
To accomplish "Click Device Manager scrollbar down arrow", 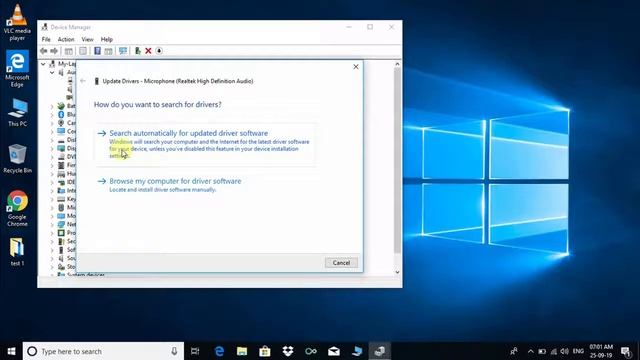I will [x=397, y=272].
